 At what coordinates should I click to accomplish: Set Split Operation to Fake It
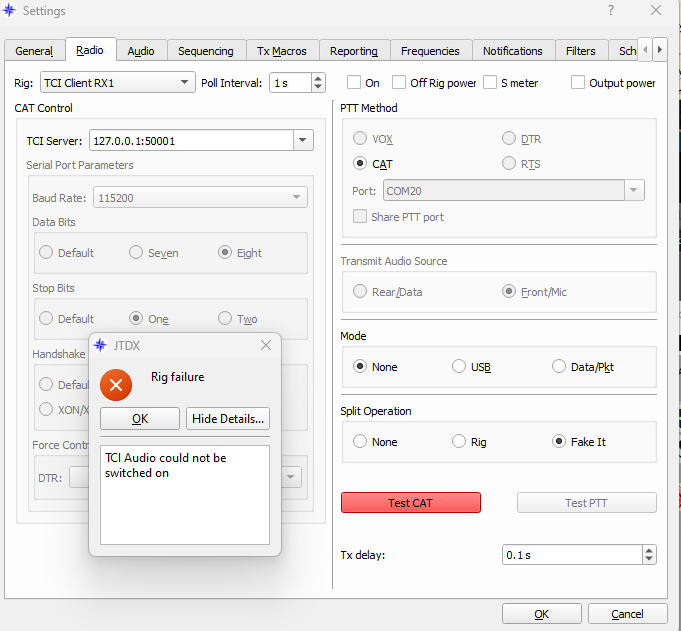point(559,442)
